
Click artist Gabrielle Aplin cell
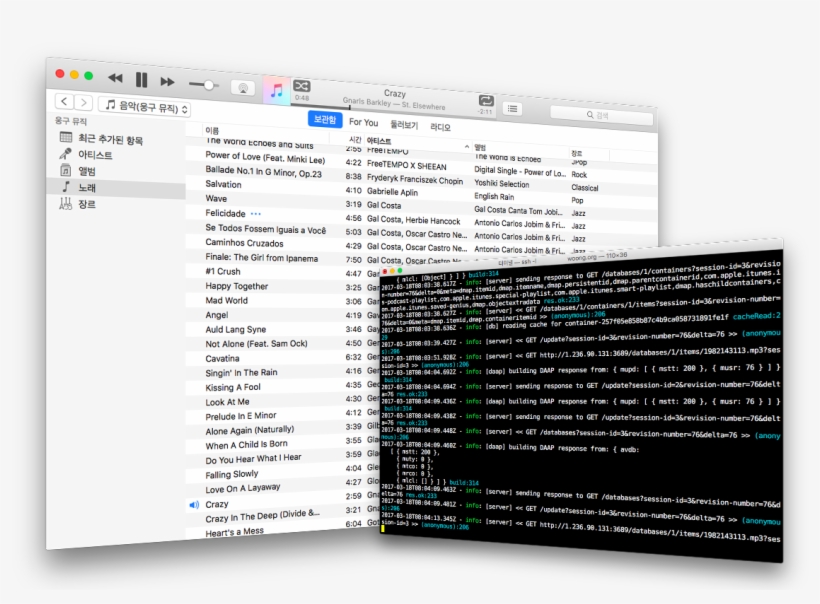pos(392,192)
